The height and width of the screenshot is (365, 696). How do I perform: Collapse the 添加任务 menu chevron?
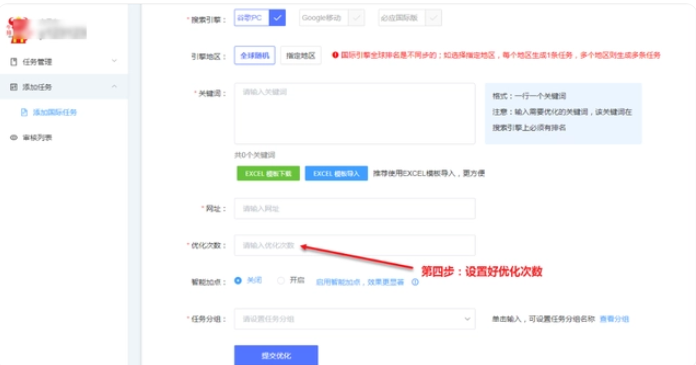click(x=114, y=87)
